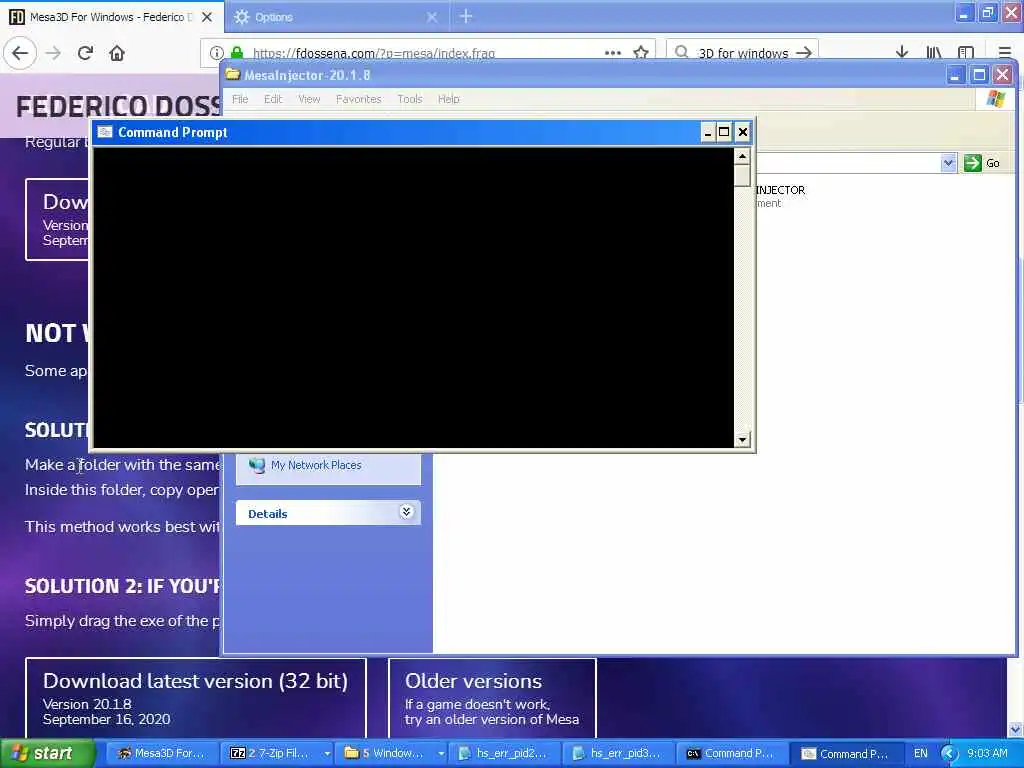Toggle the Firefox sidebar icon

click(966, 52)
